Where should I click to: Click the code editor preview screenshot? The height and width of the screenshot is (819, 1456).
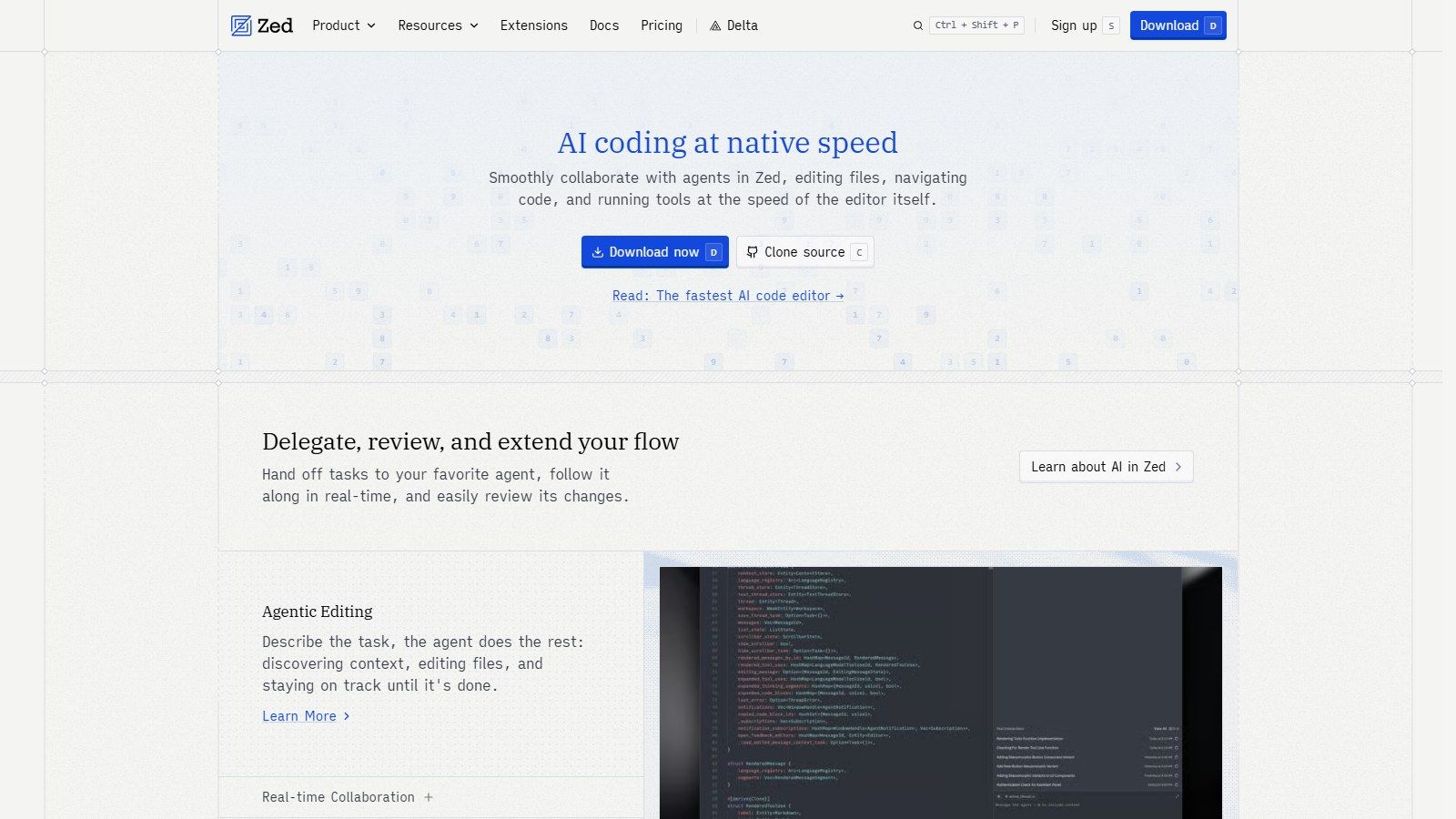941,693
